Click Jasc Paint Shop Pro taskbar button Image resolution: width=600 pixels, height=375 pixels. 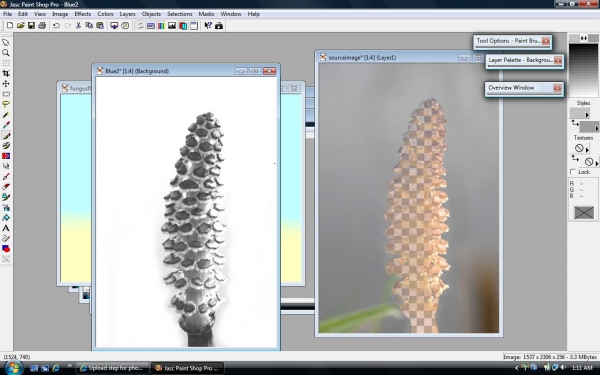point(187,368)
